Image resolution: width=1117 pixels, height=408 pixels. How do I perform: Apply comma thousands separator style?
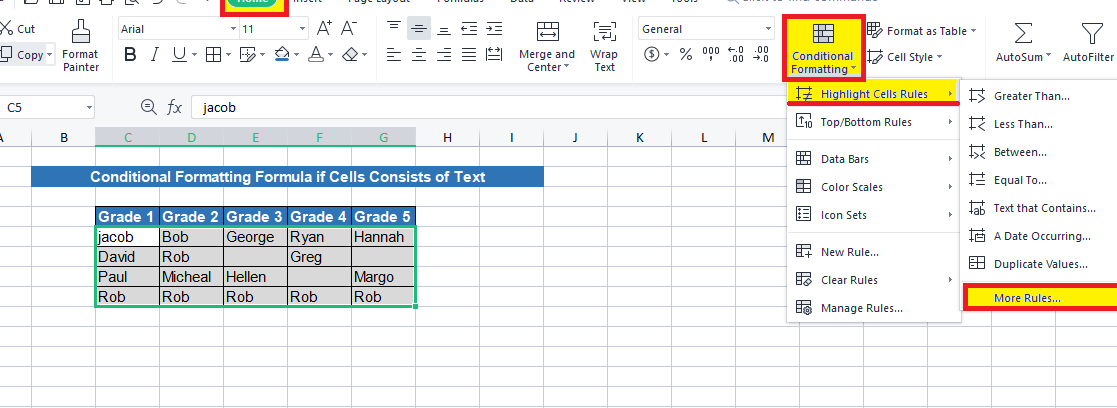click(711, 55)
